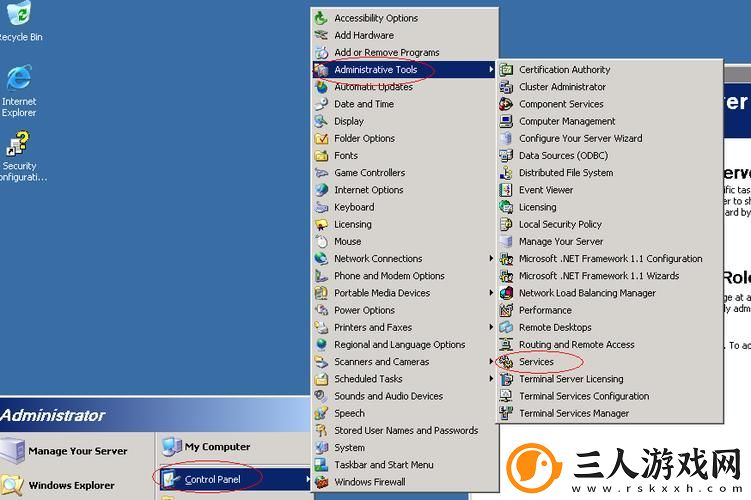Click the Windows Firewall icon
This screenshot has width=751, height=500.
click(x=321, y=482)
